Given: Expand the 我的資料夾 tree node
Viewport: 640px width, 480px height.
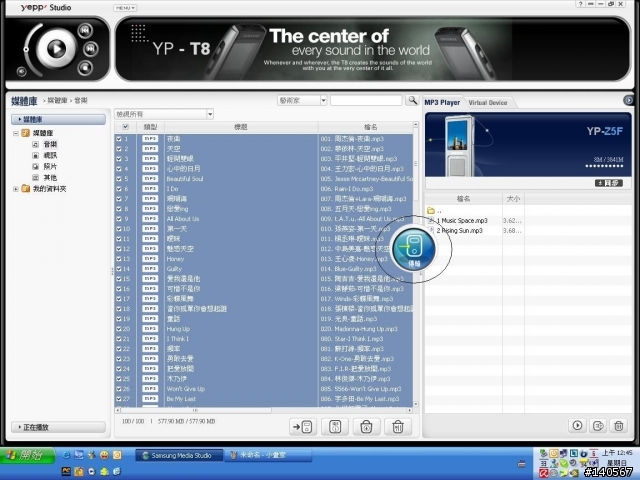Looking at the screenshot, I should click(x=16, y=189).
